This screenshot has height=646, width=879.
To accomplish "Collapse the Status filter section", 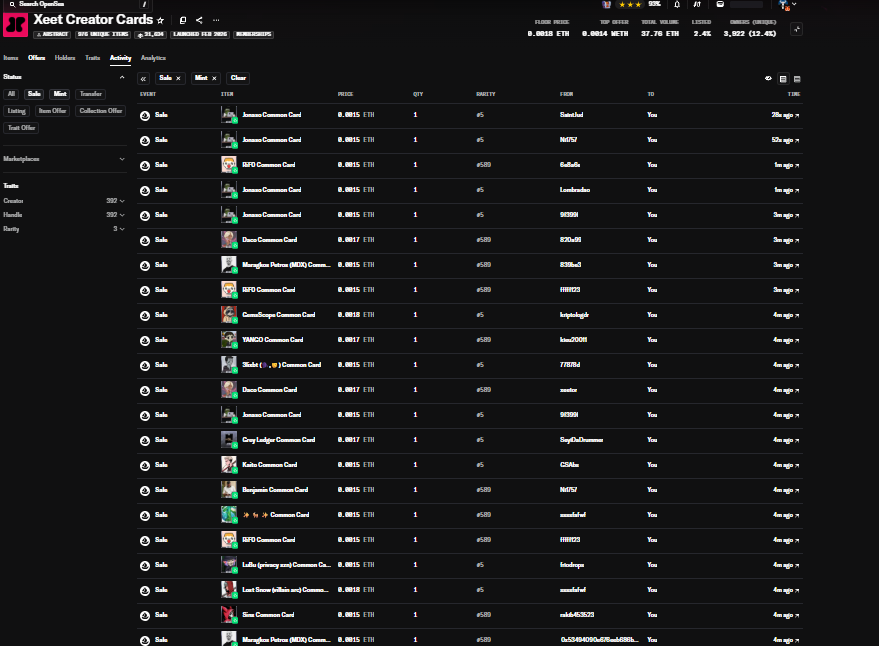I will (122, 77).
